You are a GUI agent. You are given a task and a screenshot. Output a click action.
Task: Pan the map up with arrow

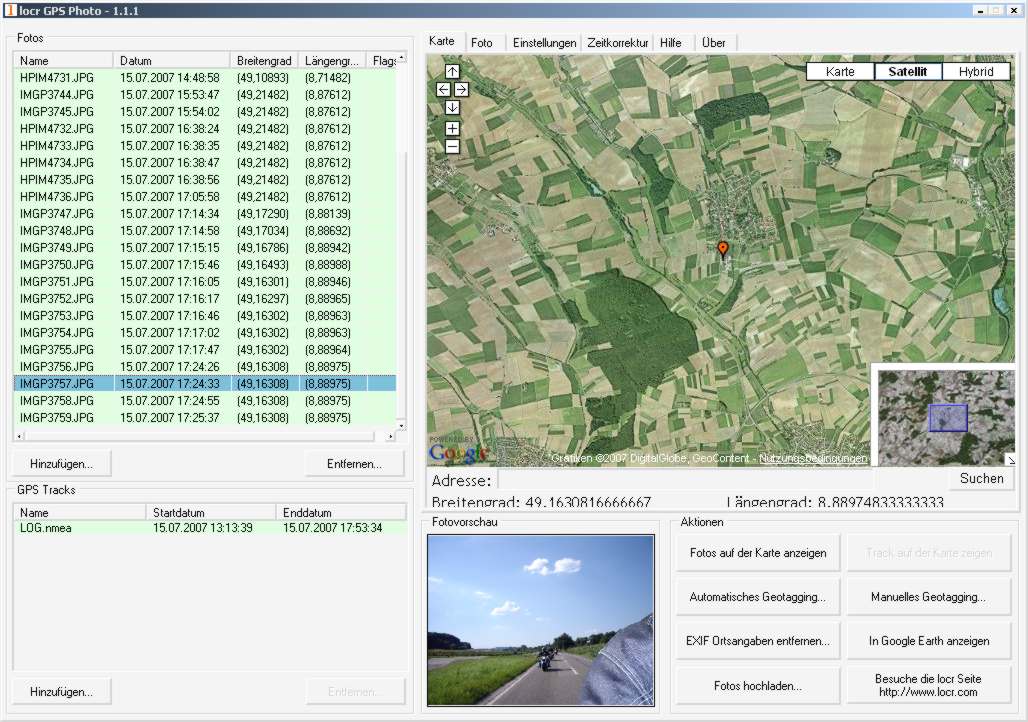452,72
